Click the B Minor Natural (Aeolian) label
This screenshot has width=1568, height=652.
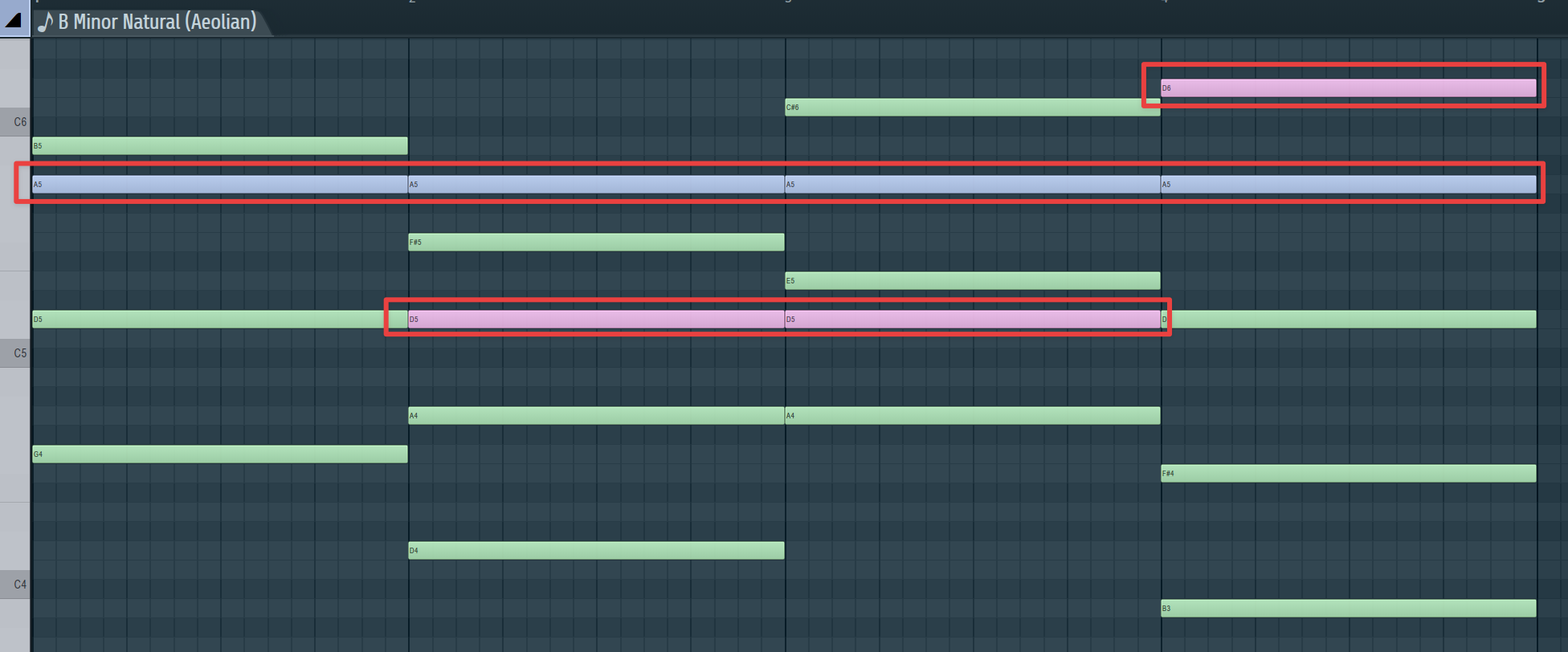click(157, 22)
